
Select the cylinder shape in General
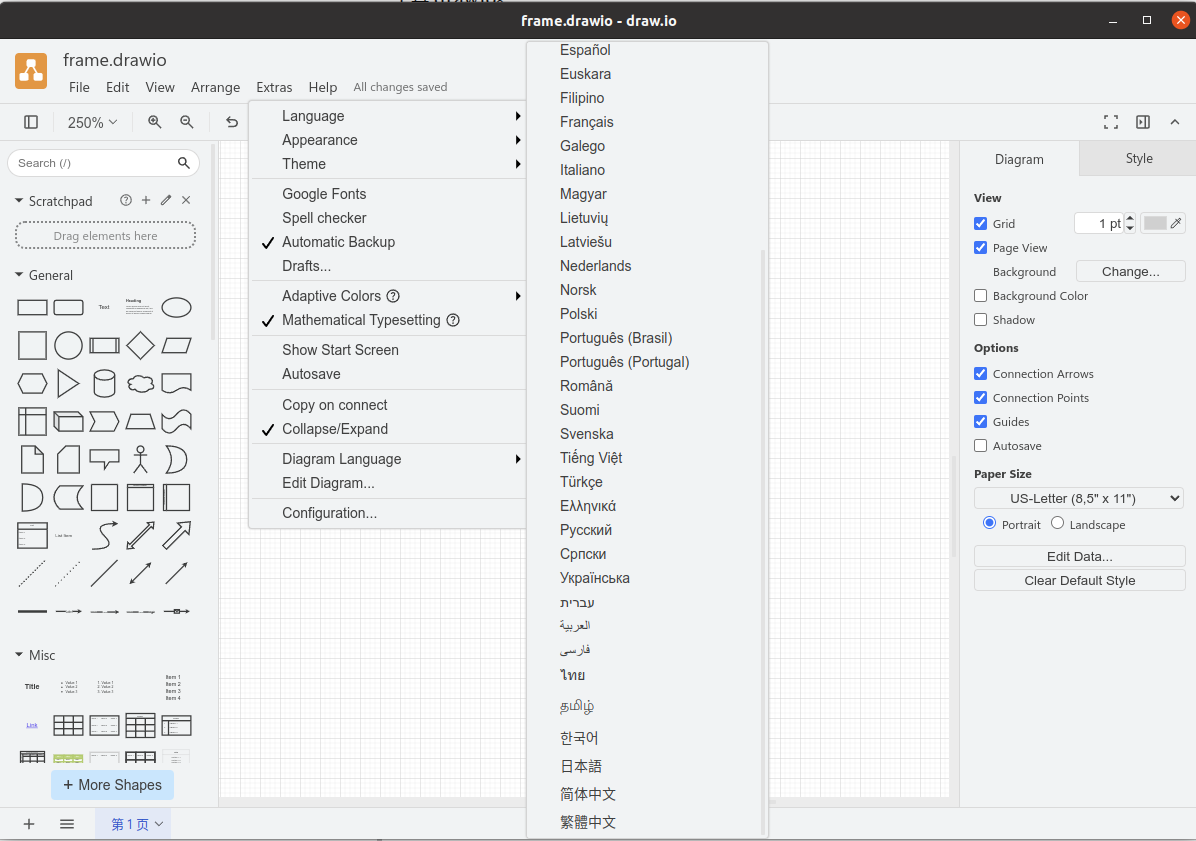[x=104, y=384]
